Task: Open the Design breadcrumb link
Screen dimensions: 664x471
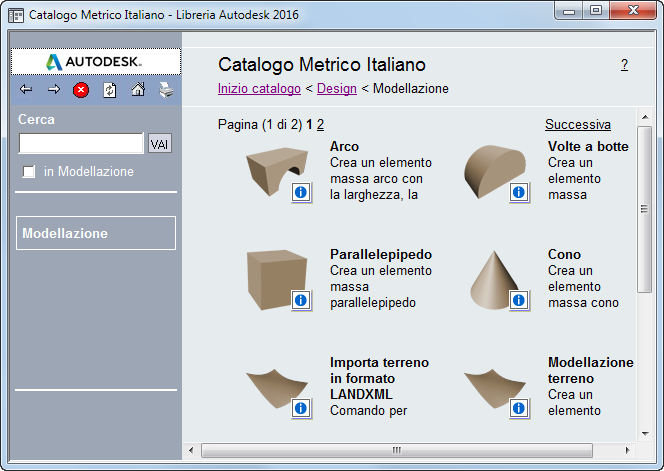Action: pyautogui.click(x=337, y=89)
